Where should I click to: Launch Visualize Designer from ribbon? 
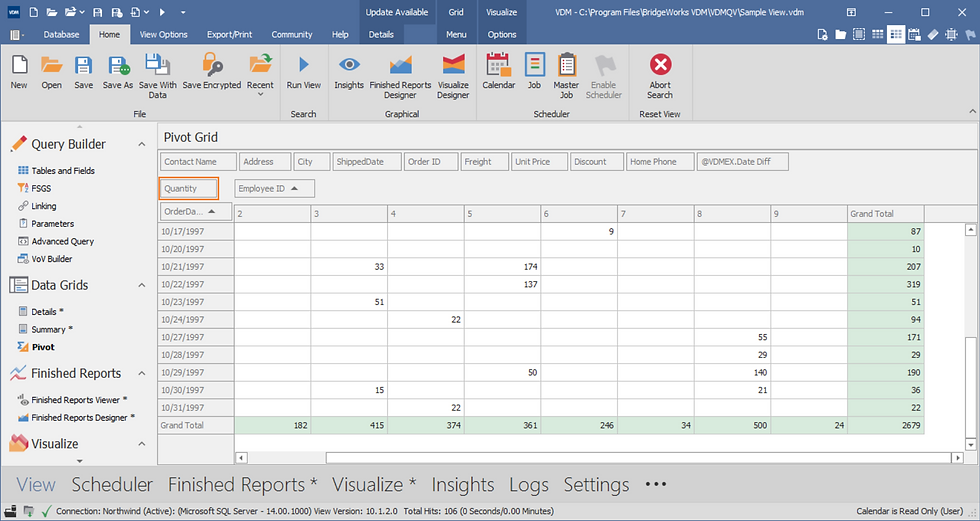click(453, 76)
